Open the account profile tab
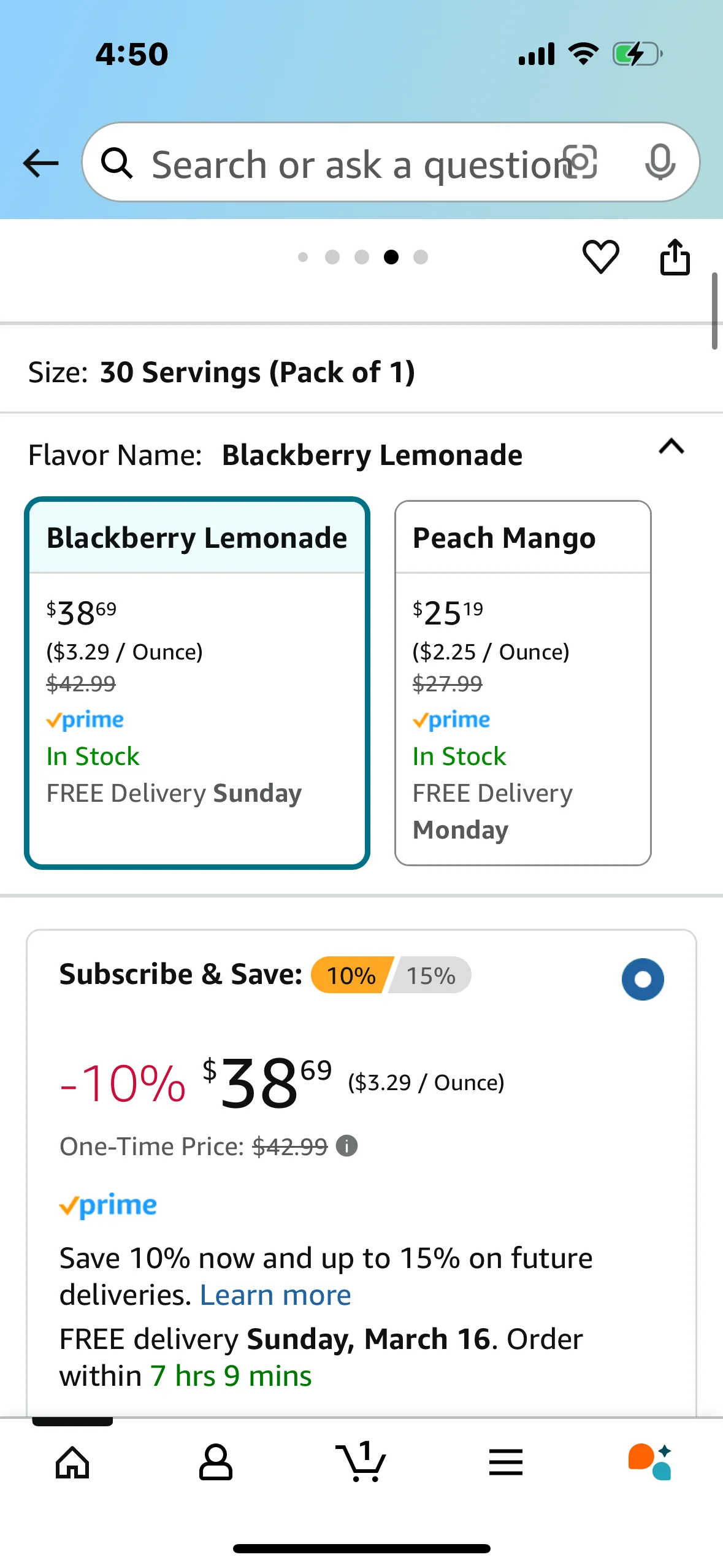The width and height of the screenshot is (723, 1568). (216, 1462)
